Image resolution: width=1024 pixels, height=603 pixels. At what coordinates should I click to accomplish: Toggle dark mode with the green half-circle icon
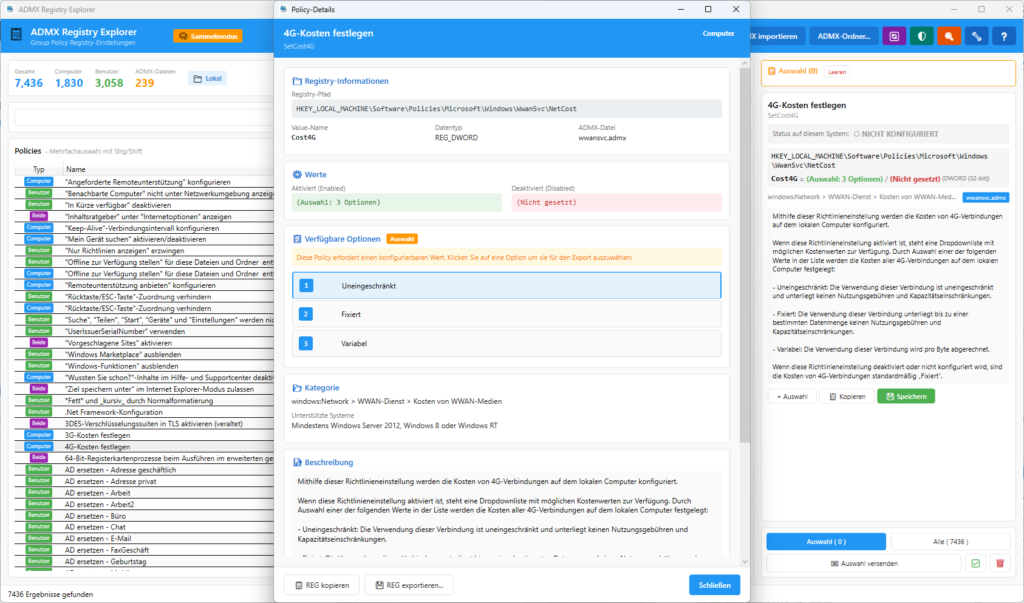921,36
